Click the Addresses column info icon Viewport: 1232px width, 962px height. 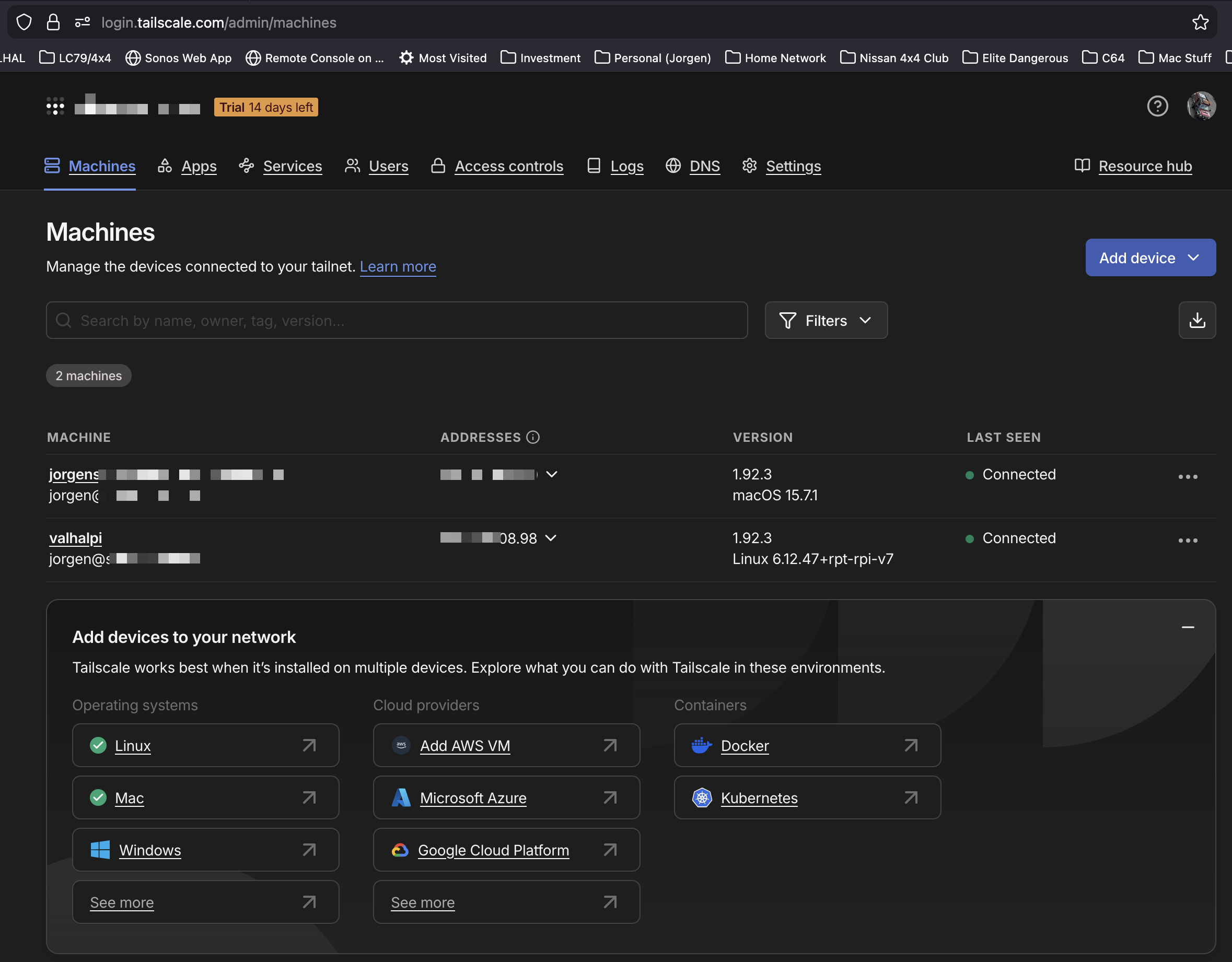[x=532, y=437]
